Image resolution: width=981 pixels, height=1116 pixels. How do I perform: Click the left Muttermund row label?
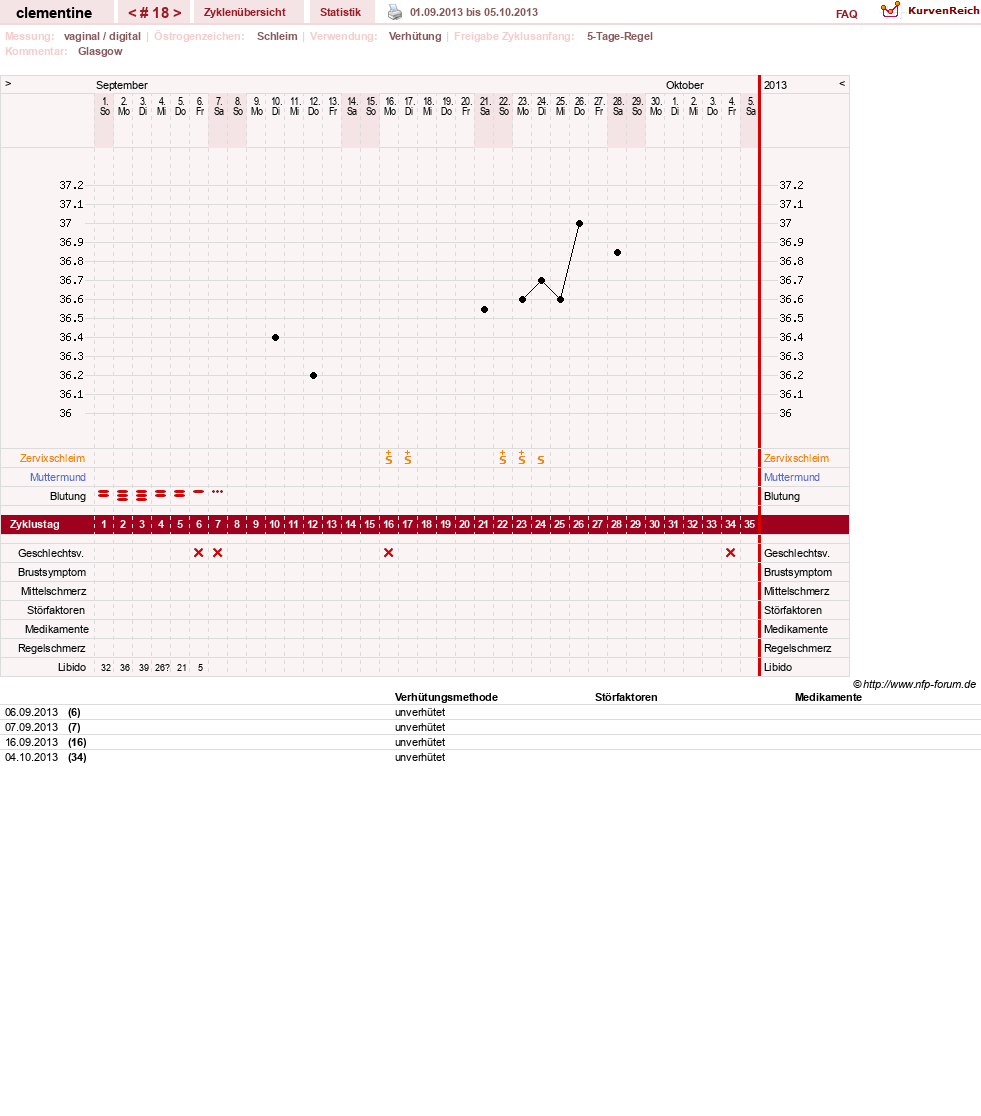click(x=58, y=478)
